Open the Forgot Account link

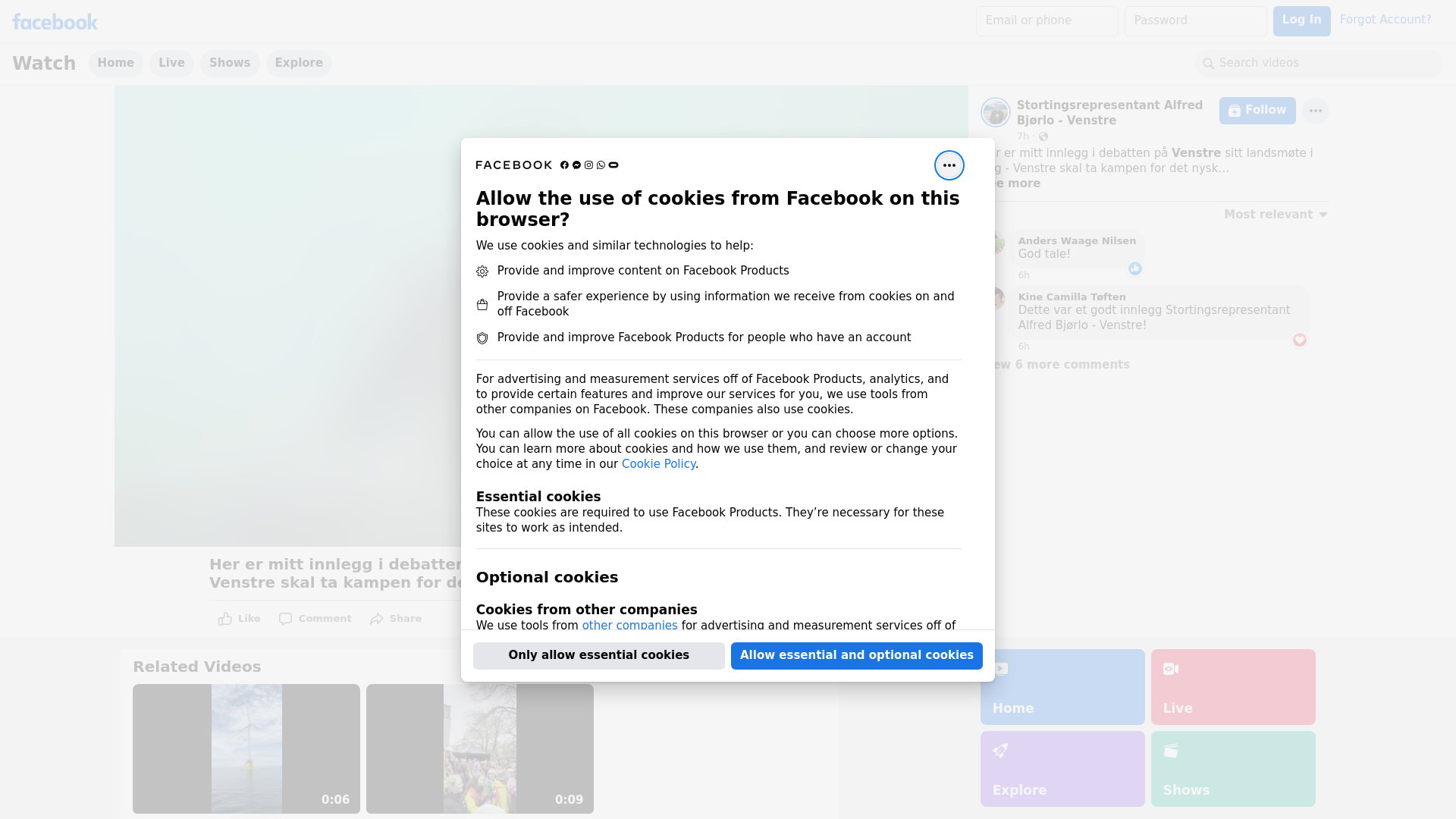pos(1385,20)
